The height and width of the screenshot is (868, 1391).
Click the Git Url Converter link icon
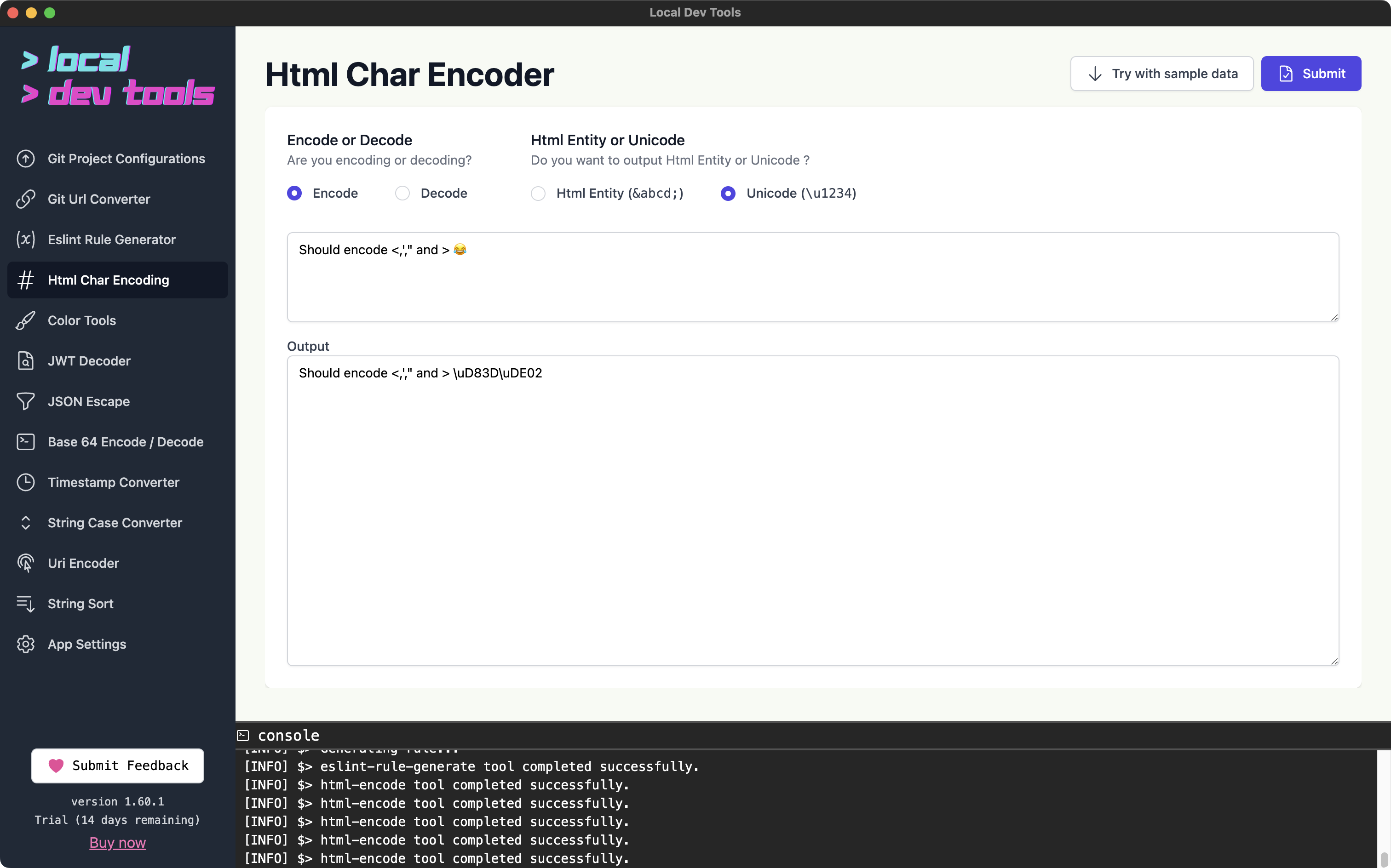[x=26, y=199]
